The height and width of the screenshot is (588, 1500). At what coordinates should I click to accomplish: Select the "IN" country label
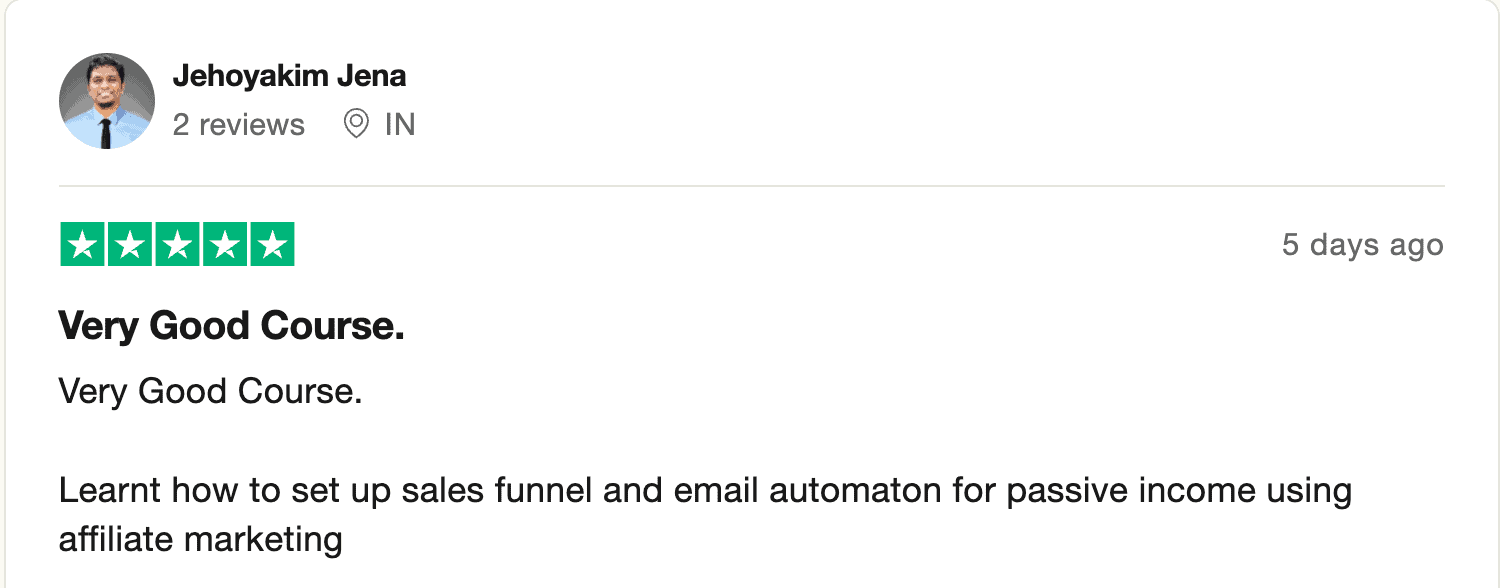pyautogui.click(x=400, y=125)
